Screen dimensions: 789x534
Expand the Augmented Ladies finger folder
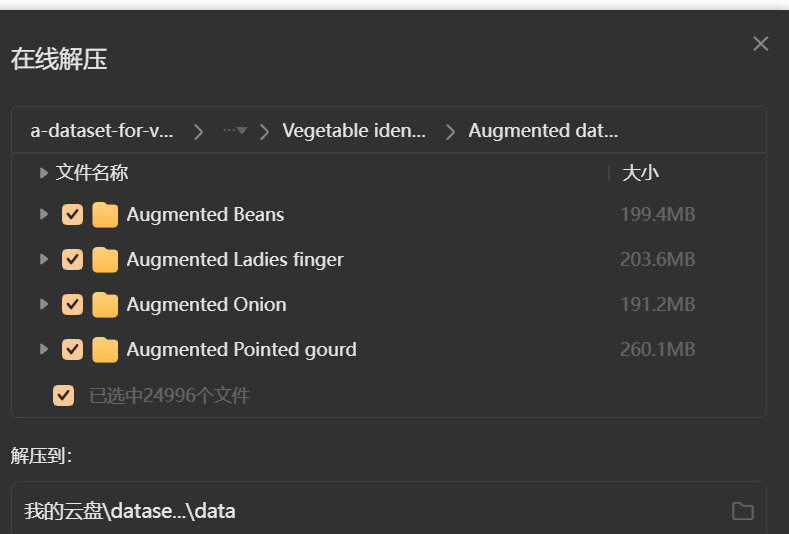(43, 260)
